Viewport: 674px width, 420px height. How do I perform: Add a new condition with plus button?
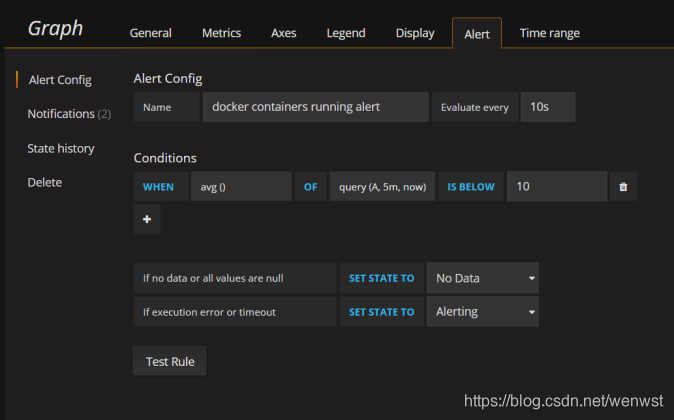(x=147, y=219)
